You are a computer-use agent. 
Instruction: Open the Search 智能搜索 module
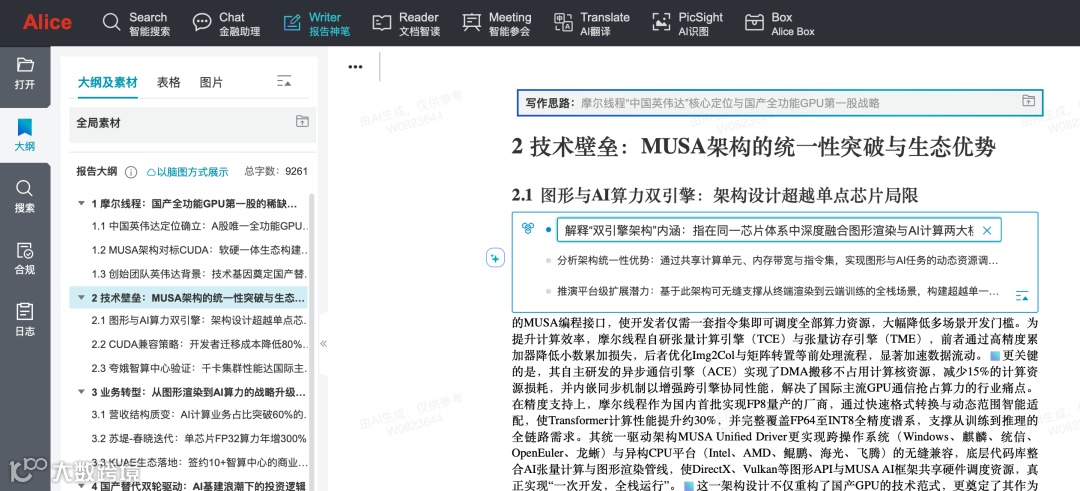coord(136,23)
